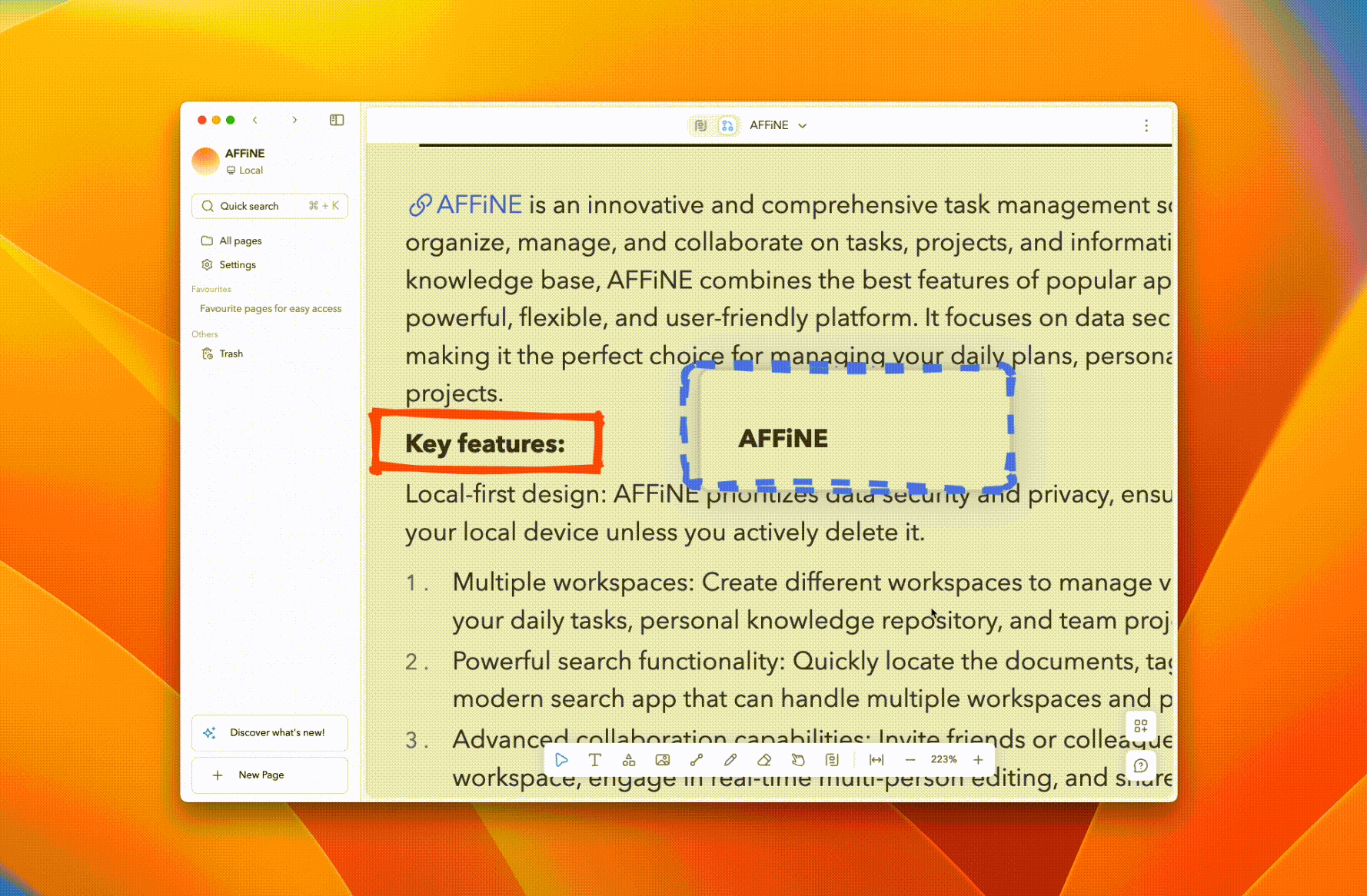This screenshot has height=896, width=1367.
Task: Click the Powerful search functionality item
Action: pyautogui.click(x=788, y=679)
